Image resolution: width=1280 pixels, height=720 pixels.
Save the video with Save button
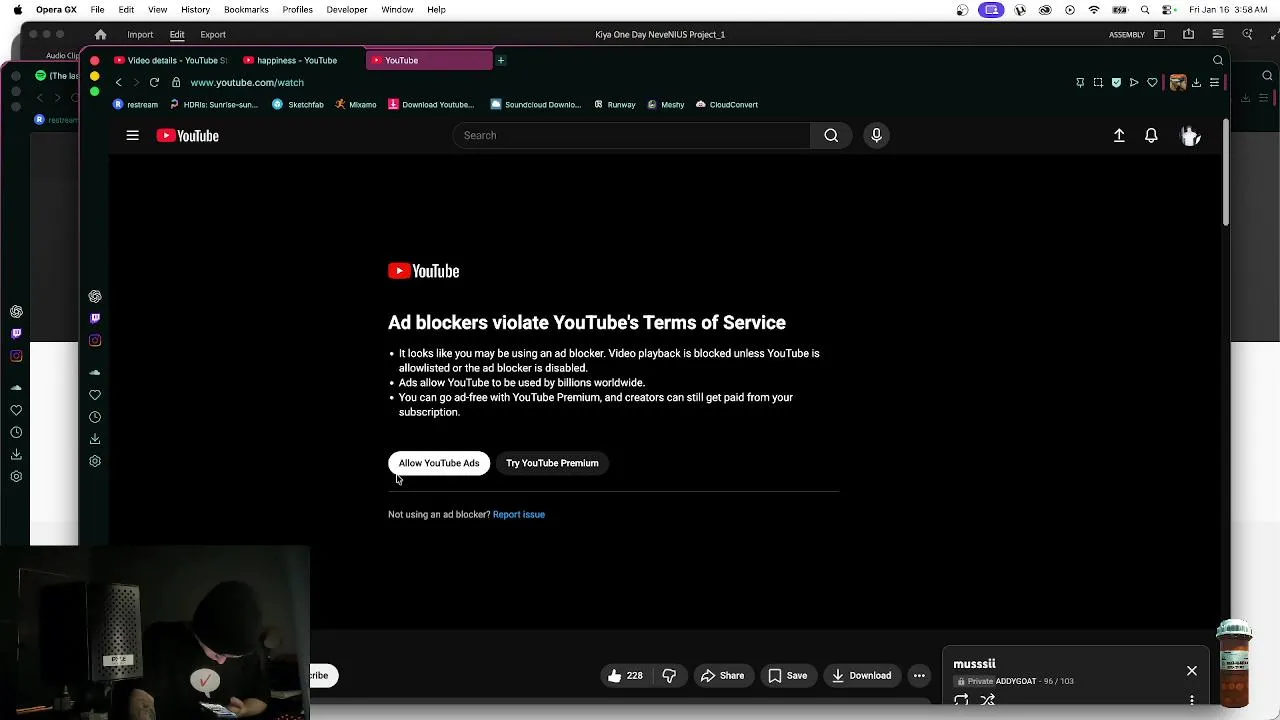point(787,675)
